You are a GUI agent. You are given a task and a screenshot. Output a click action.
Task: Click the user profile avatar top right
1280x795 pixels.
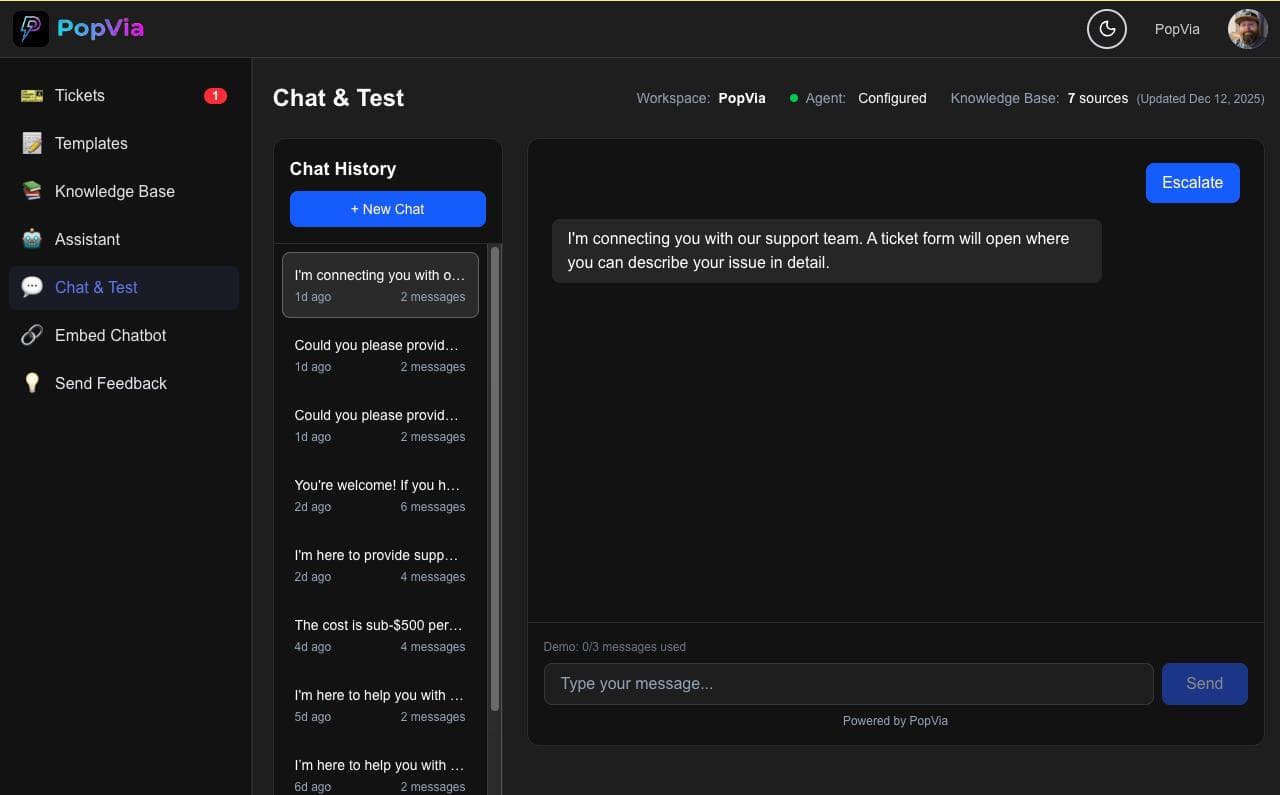coord(1247,28)
